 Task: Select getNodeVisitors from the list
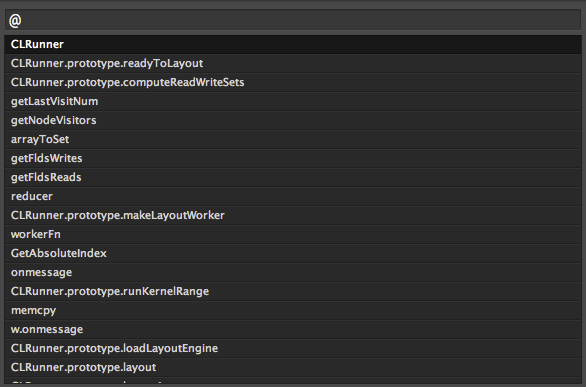293,121
